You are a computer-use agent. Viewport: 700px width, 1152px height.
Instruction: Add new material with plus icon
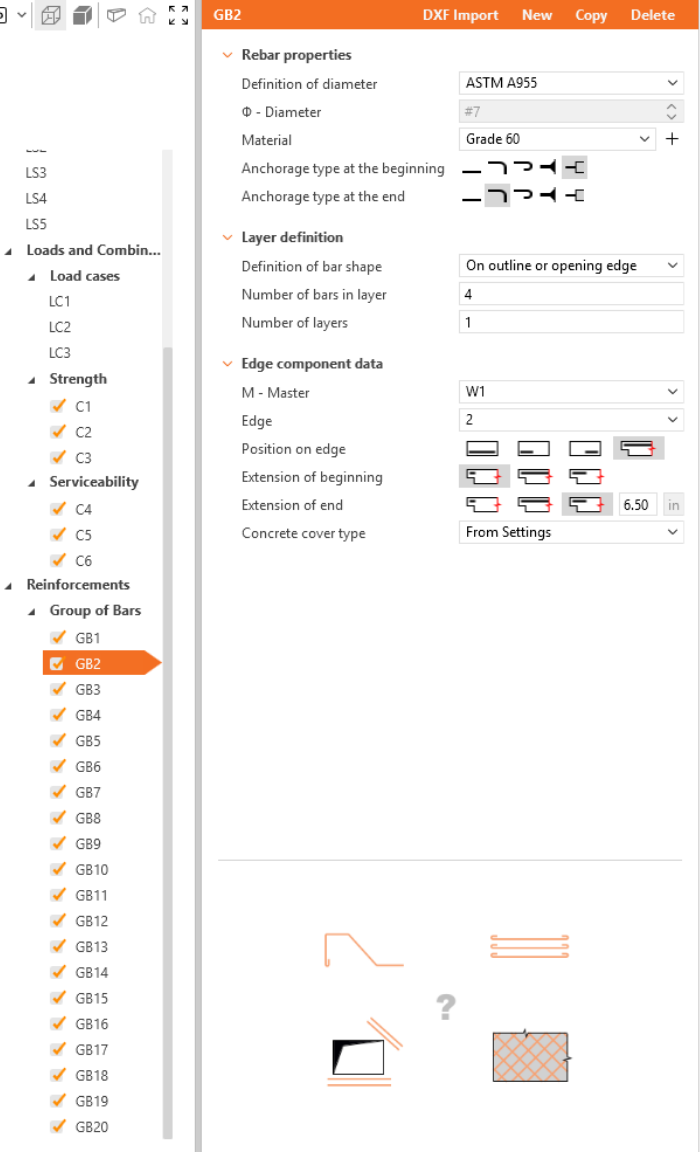click(672, 139)
